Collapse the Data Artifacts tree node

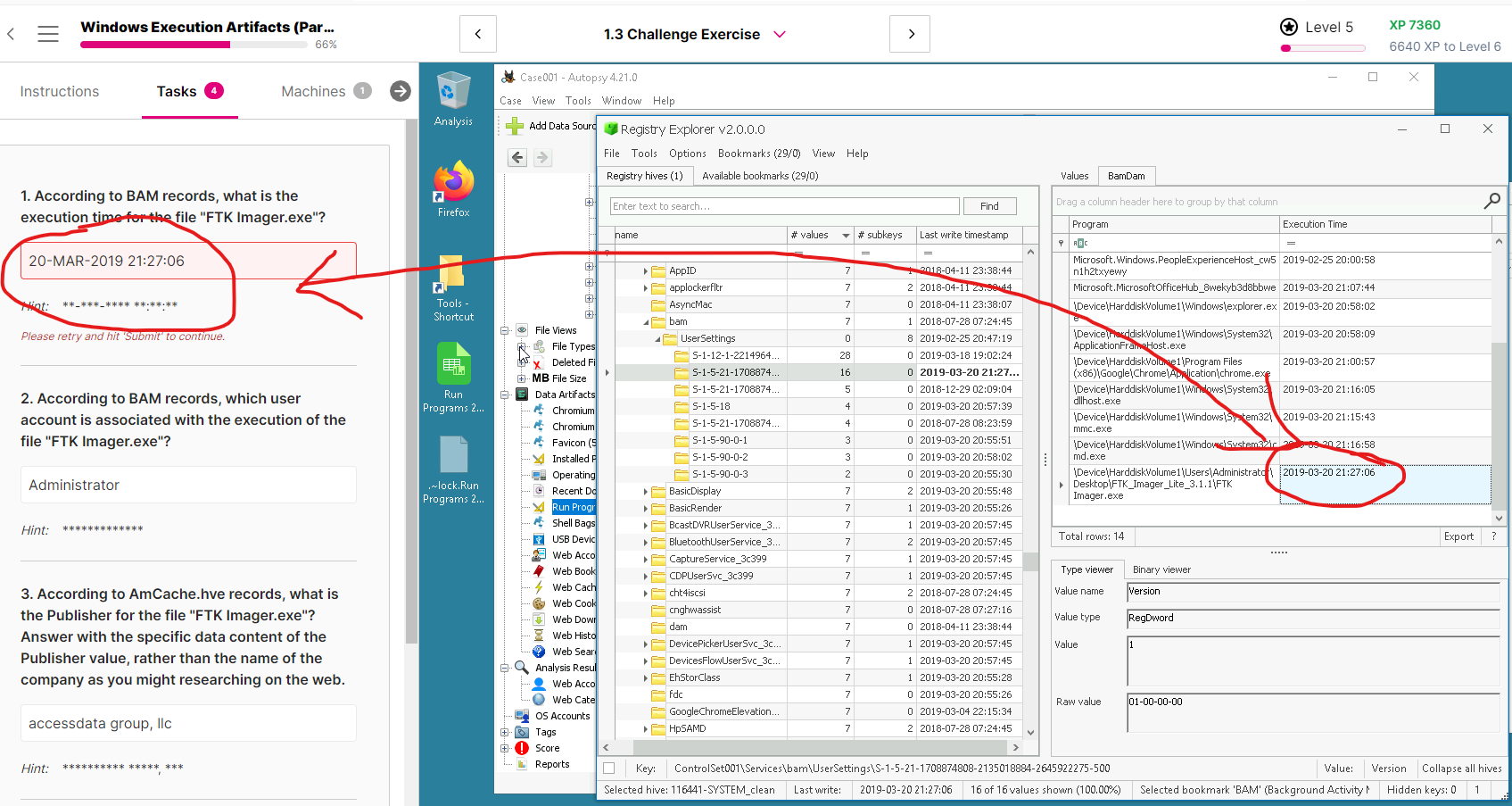505,395
